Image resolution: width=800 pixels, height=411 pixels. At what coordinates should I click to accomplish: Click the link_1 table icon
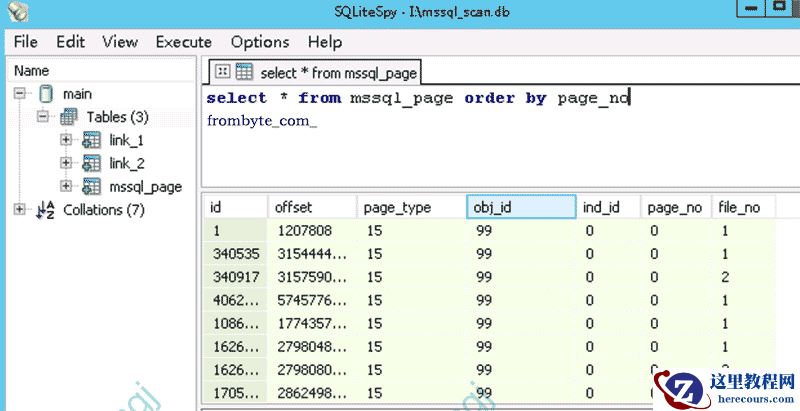92,140
